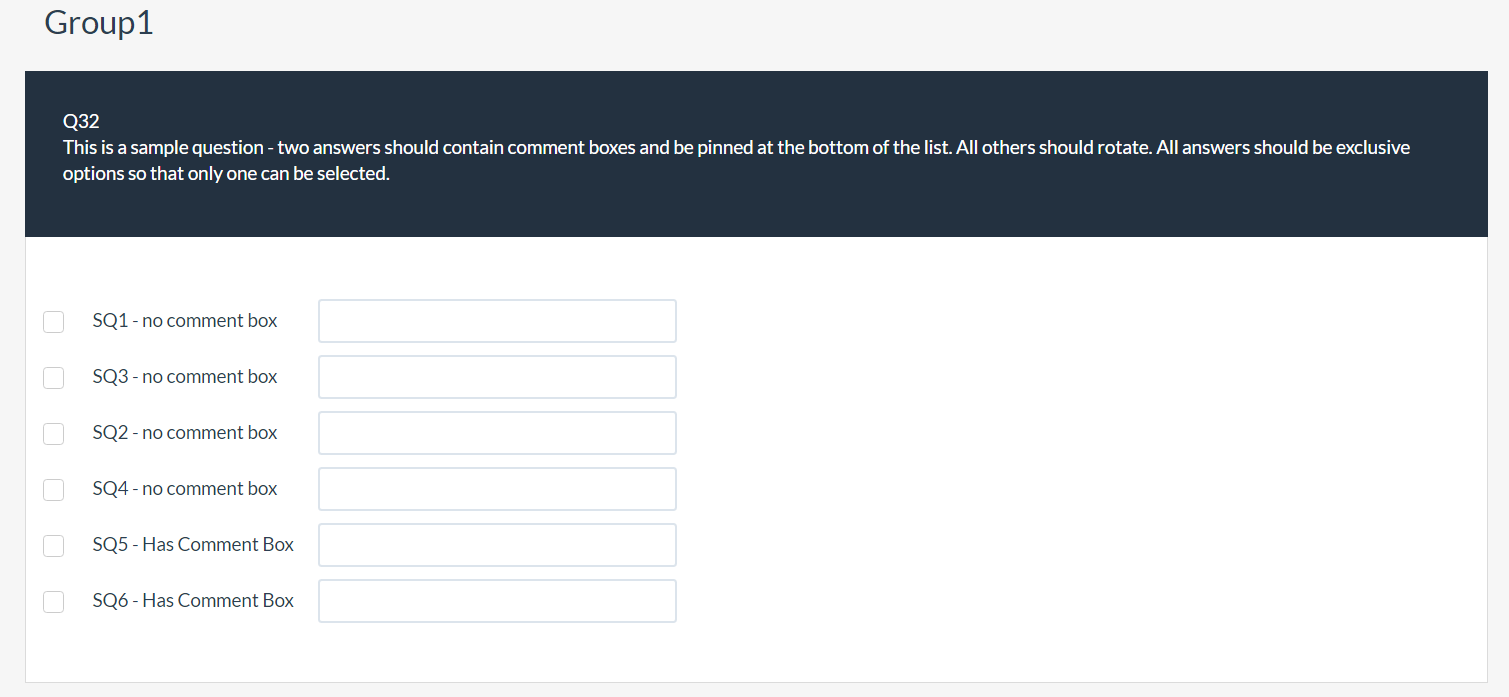Focus the text field beside SQ3
Image resolution: width=1509 pixels, height=697 pixels.
coord(497,377)
